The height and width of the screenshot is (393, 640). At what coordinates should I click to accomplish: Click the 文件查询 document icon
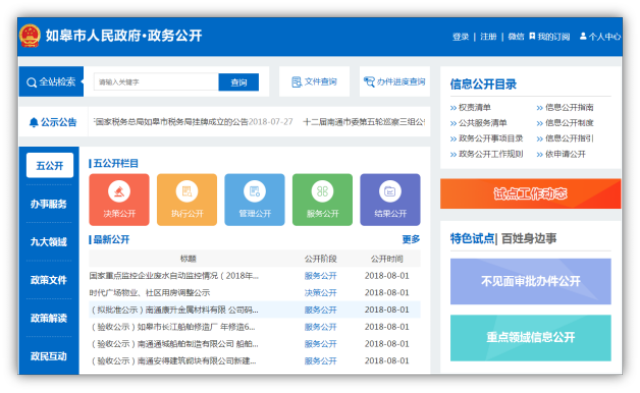coord(296,82)
